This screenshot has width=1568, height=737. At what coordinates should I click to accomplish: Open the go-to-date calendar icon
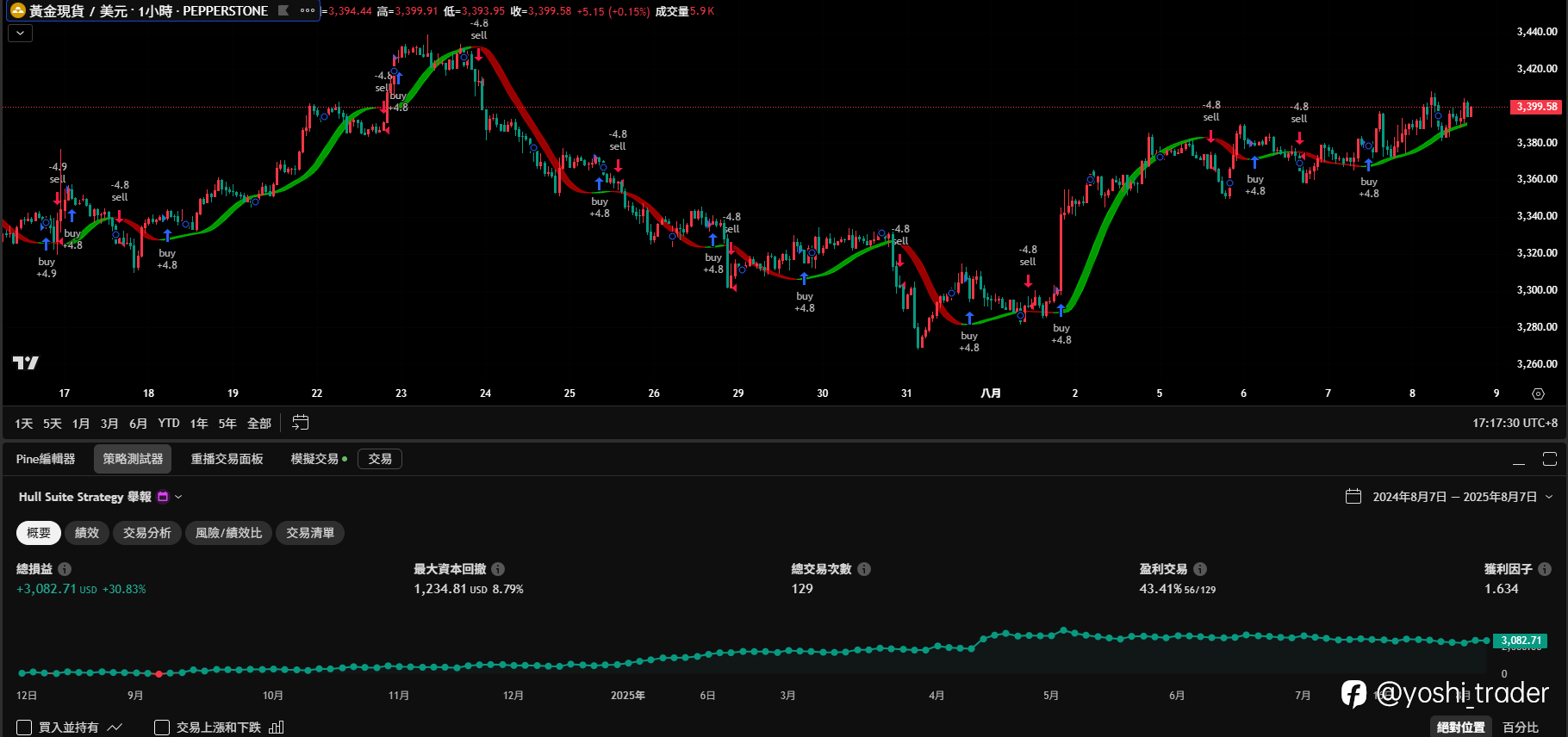click(x=300, y=423)
